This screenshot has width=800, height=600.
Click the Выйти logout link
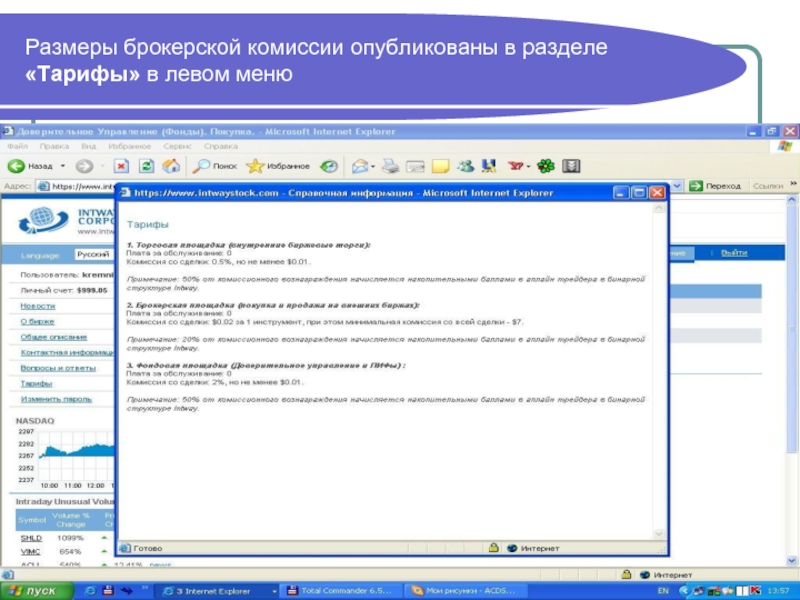pyautogui.click(x=734, y=253)
